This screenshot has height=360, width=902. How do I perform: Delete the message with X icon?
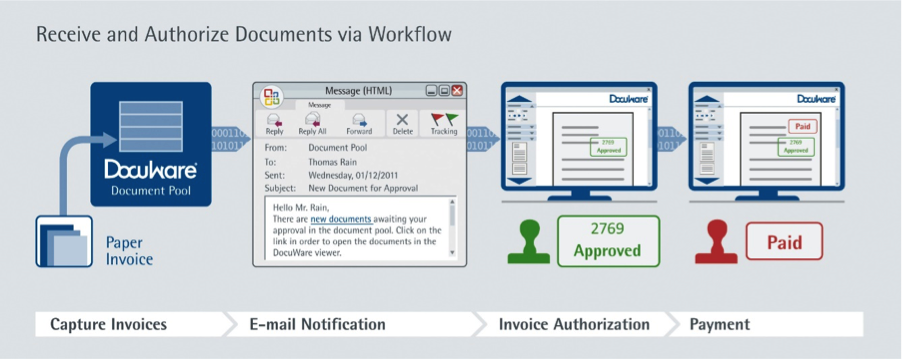point(403,120)
